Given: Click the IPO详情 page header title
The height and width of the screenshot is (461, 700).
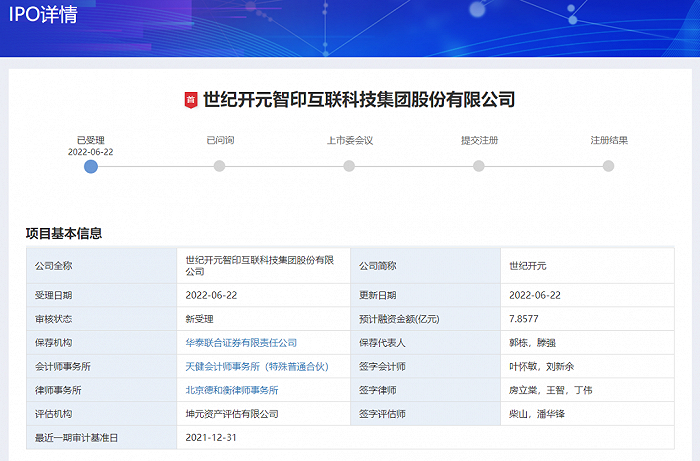Looking at the screenshot, I should pos(42,17).
